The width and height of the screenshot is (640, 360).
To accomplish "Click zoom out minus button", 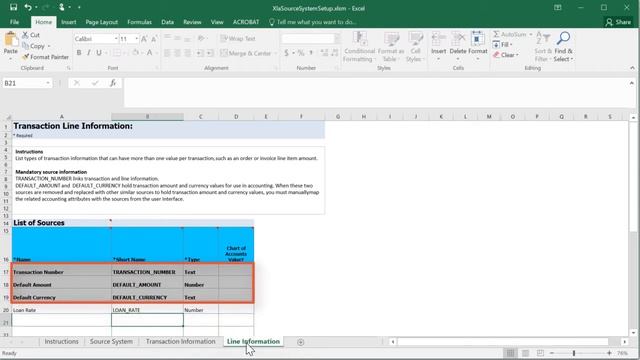I will tap(552, 353).
